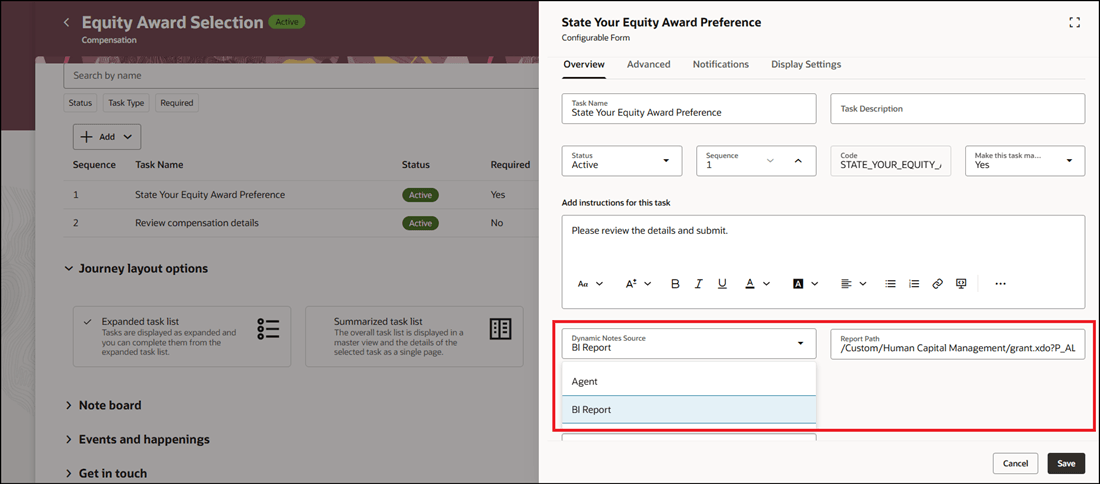Select the Expanded task list layout card

[x=182, y=336]
